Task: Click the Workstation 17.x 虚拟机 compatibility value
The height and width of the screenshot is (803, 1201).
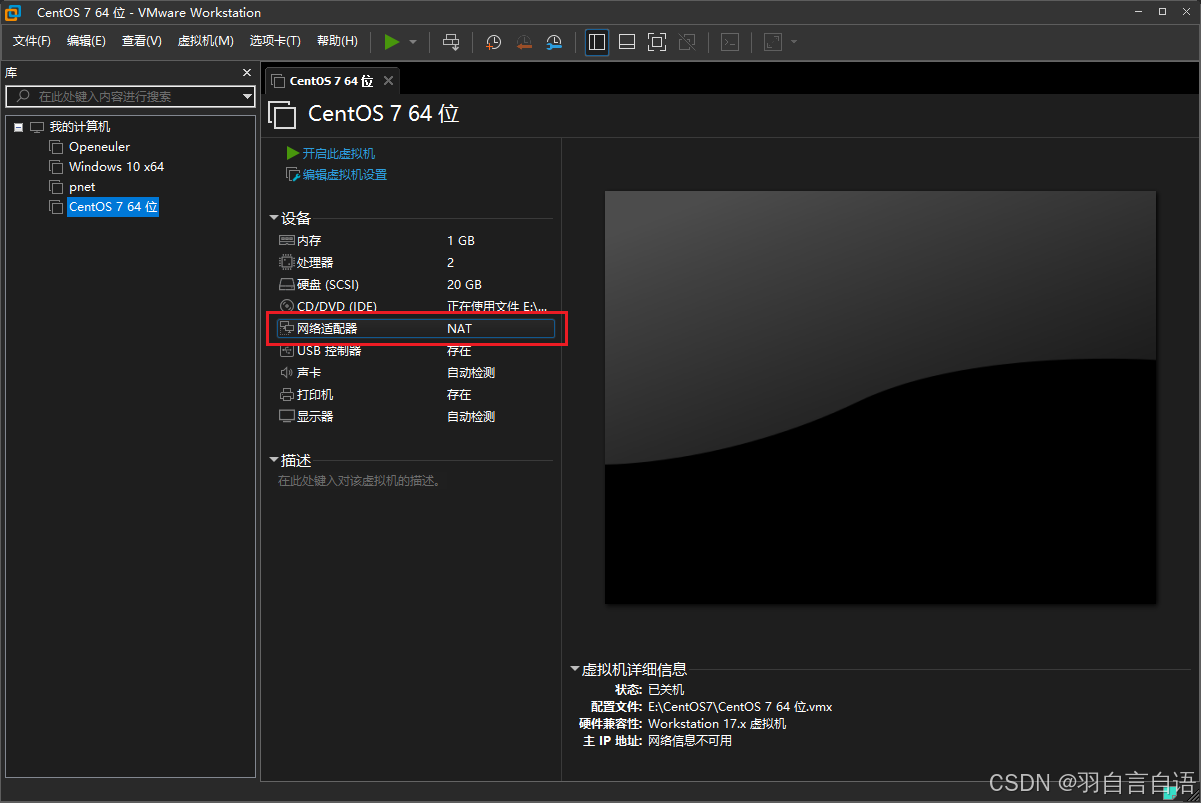Action: point(717,724)
